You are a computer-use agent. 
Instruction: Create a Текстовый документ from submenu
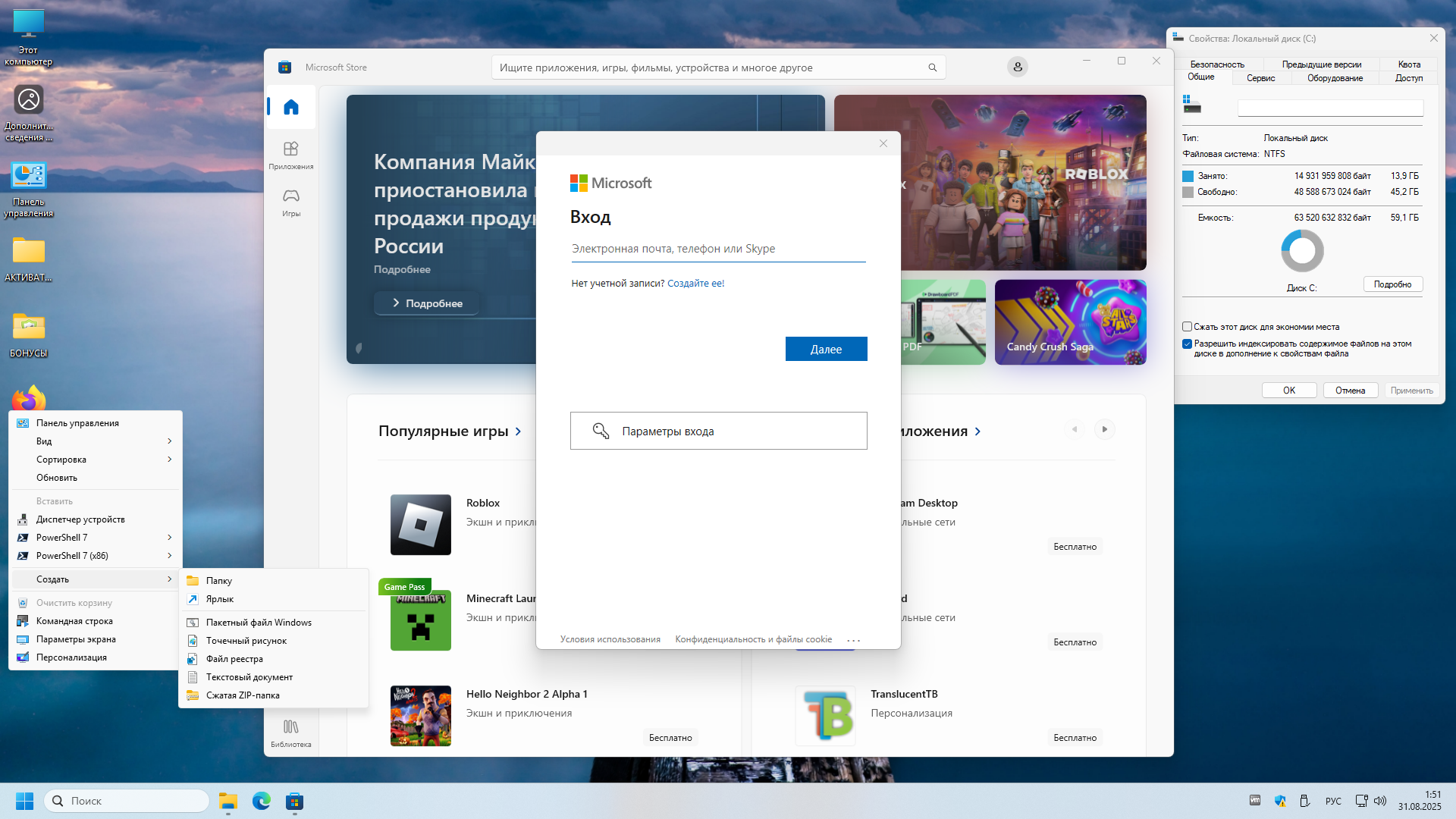(273, 677)
